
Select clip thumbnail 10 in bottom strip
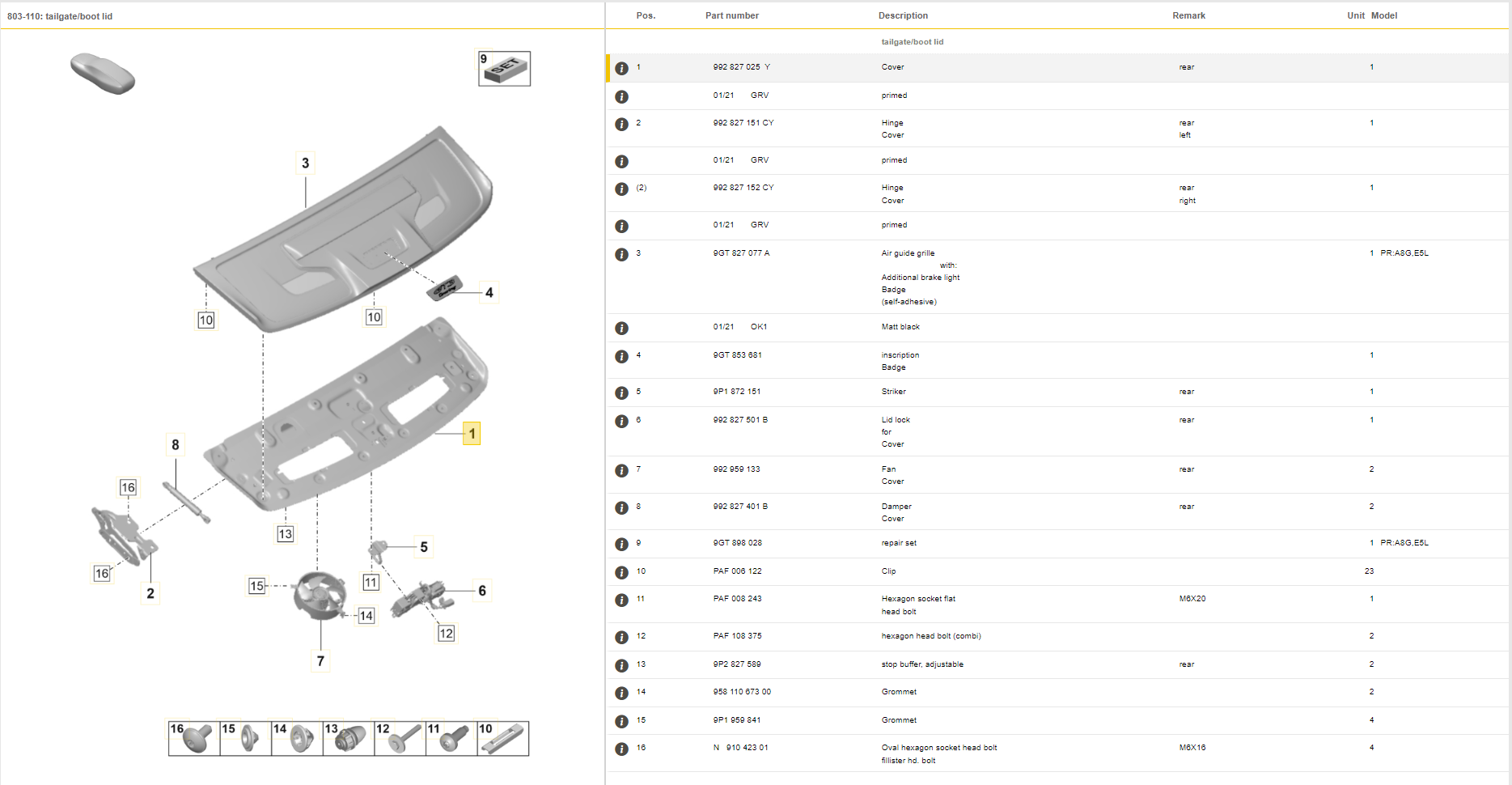pyautogui.click(x=503, y=738)
